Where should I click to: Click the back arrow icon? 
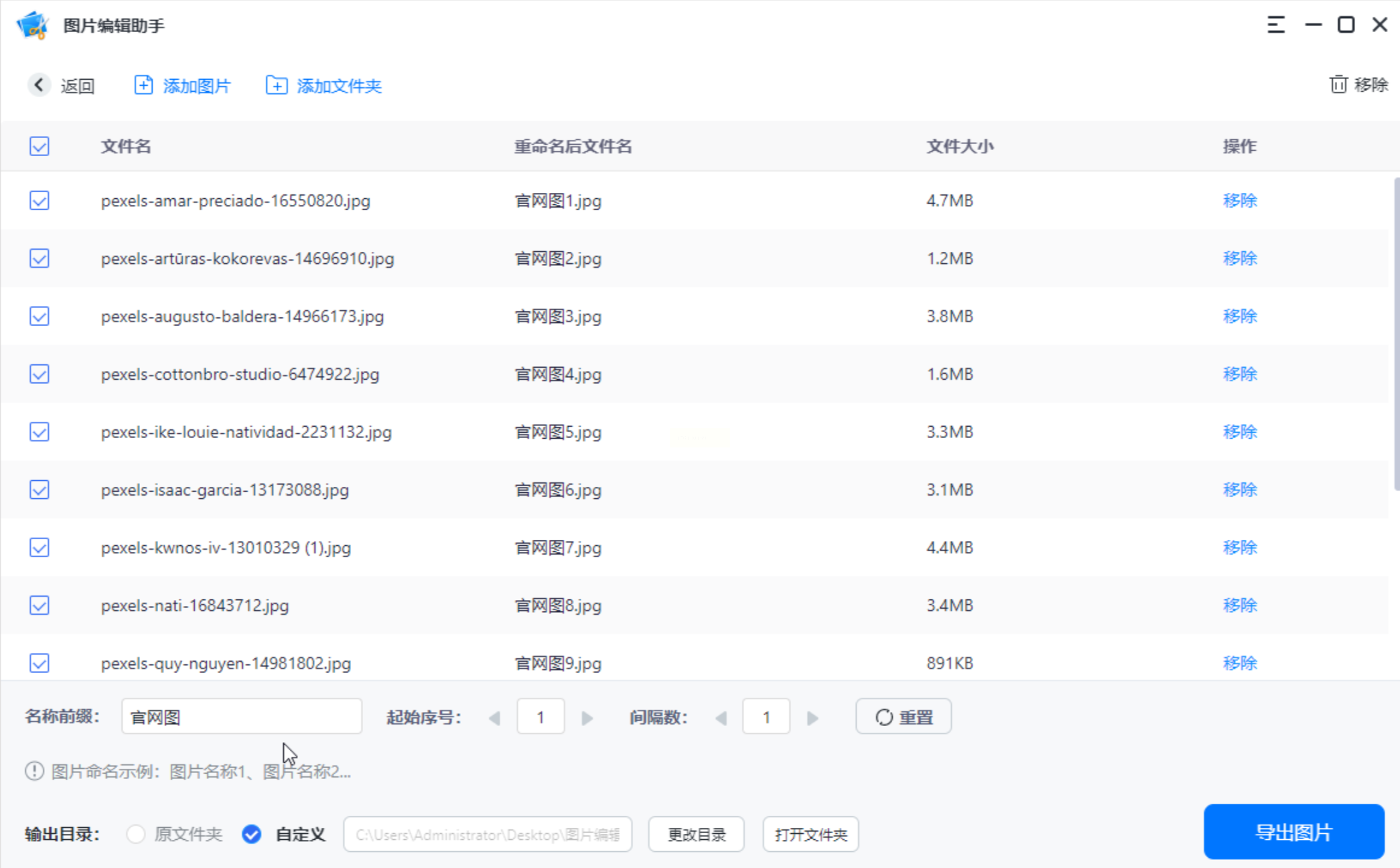tap(39, 85)
